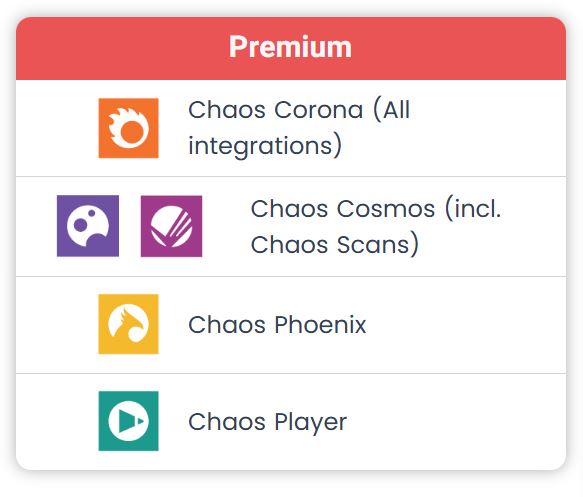Click the Premium header title

pyautogui.click(x=290, y=47)
